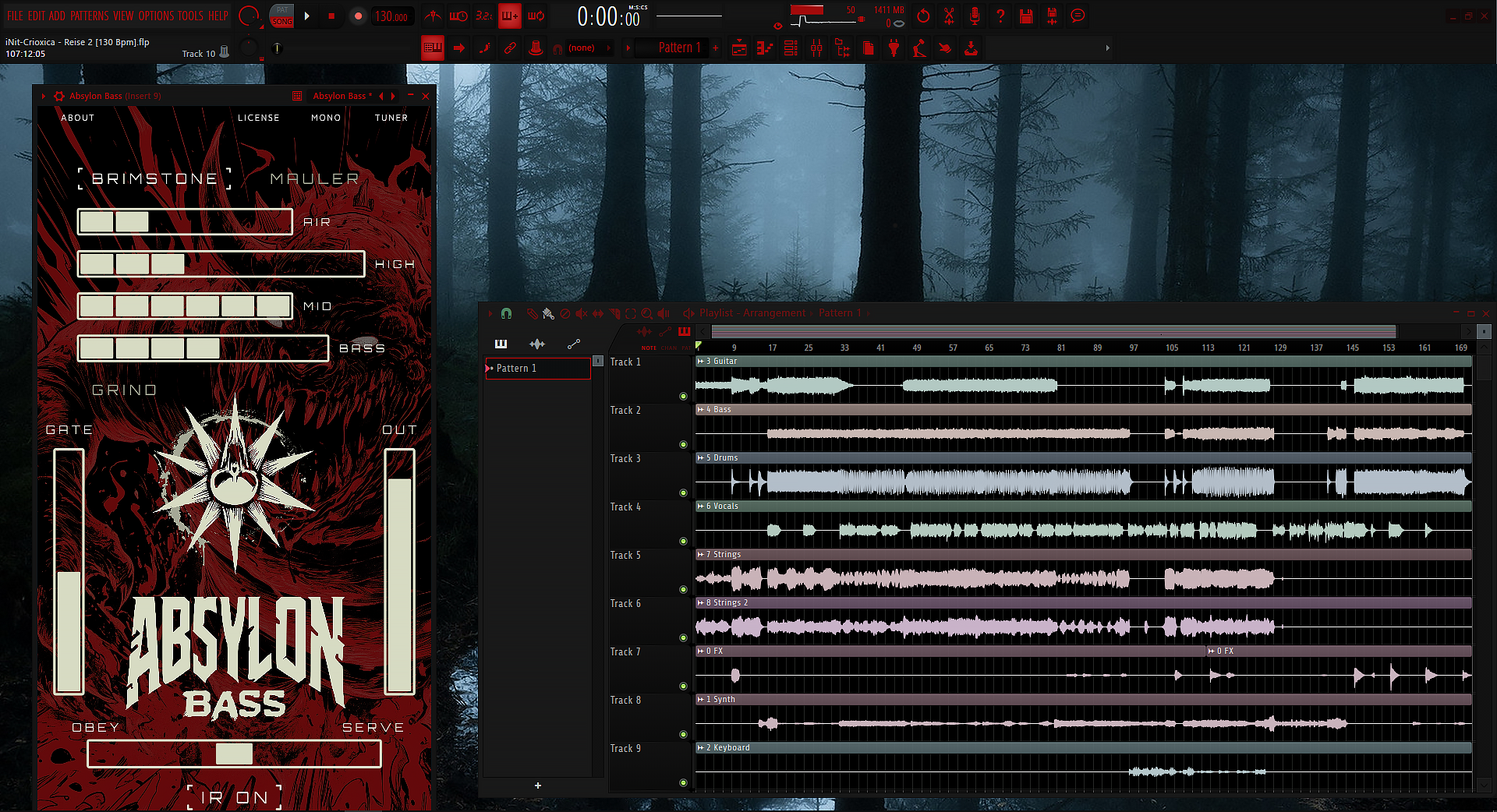The image size is (1497, 812).
Task: Open the 3 Guitar clip menu
Action: (700, 362)
